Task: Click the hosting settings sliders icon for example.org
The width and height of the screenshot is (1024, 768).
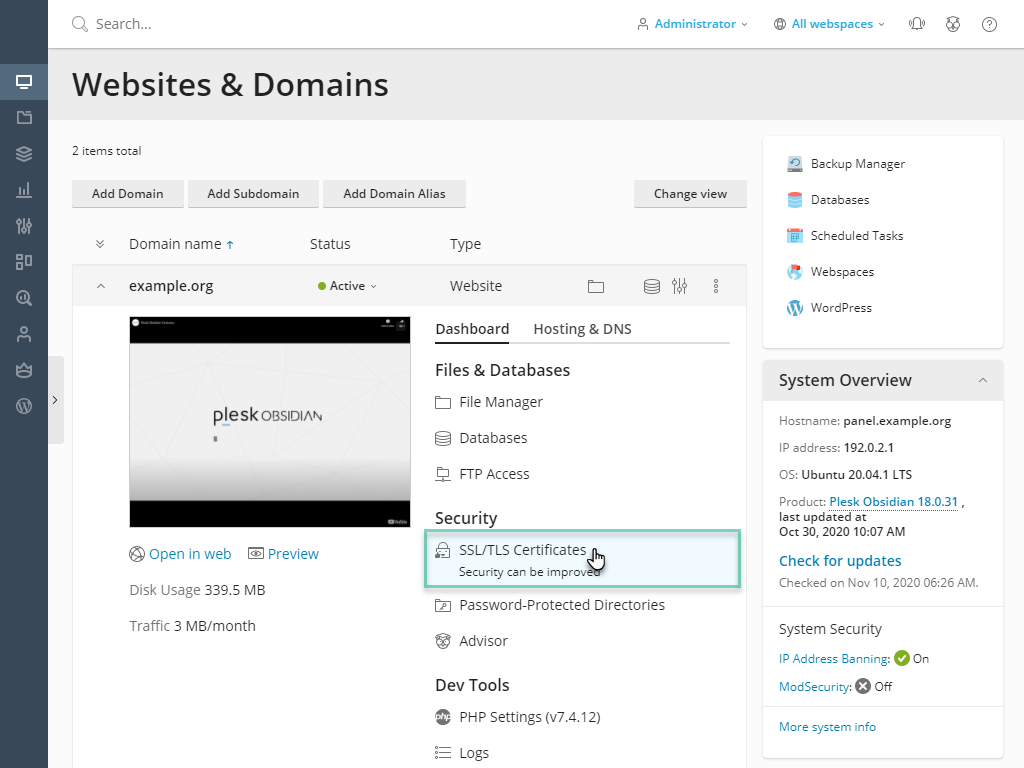Action: [x=680, y=286]
